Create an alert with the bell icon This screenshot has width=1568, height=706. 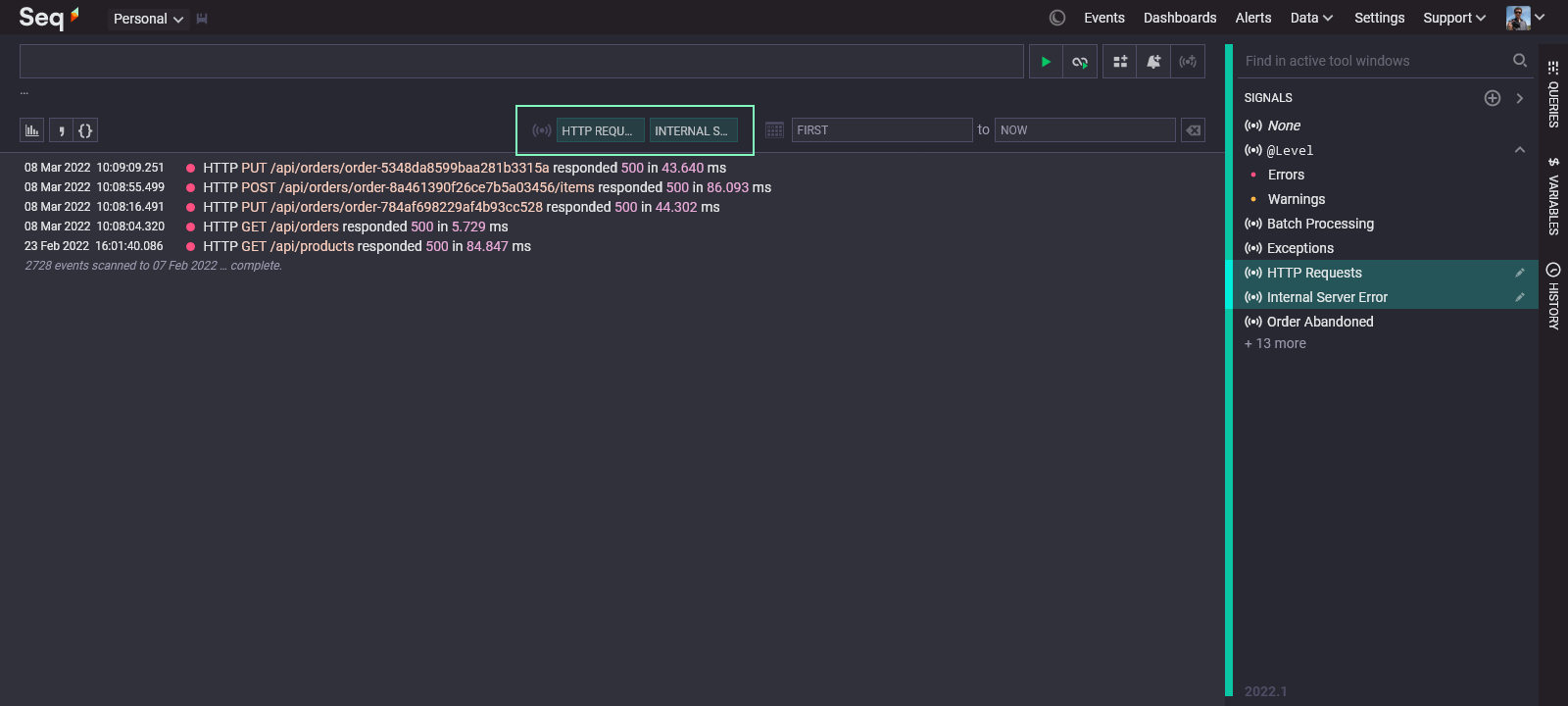pos(1153,62)
